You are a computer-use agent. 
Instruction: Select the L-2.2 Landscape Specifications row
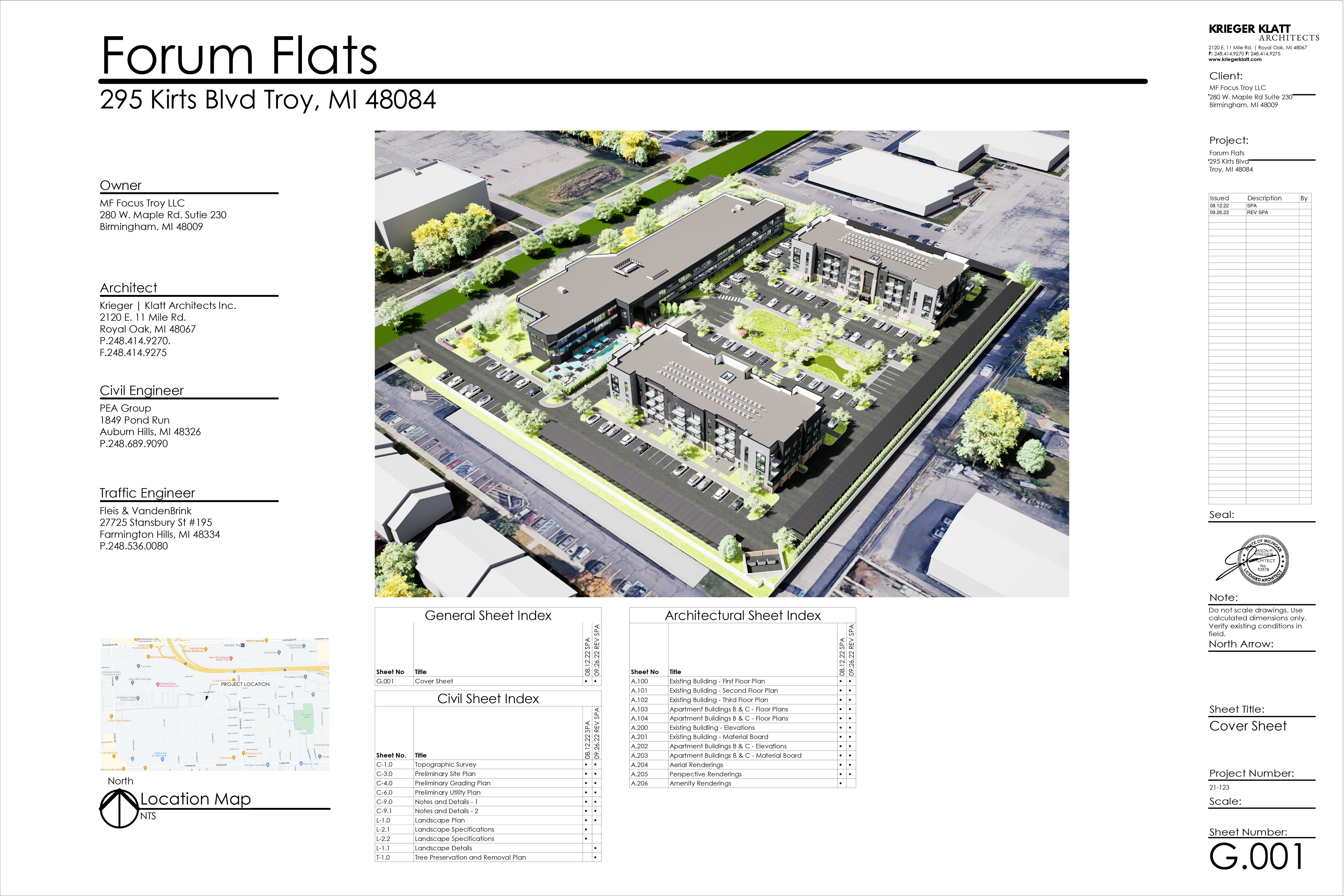pyautogui.click(x=488, y=839)
